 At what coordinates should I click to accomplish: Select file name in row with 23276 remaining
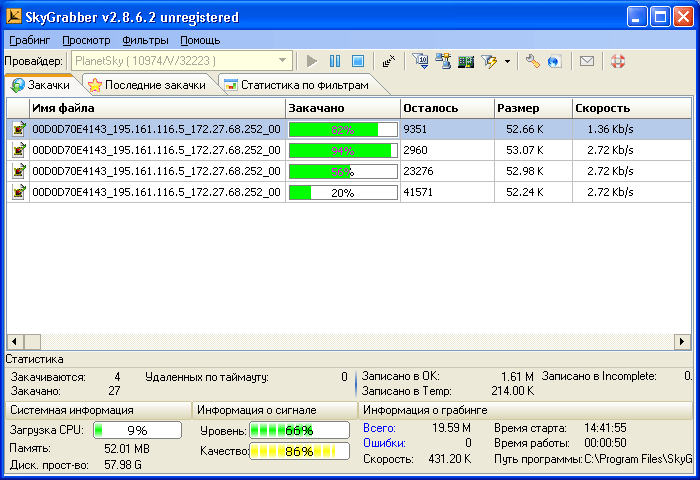156,171
